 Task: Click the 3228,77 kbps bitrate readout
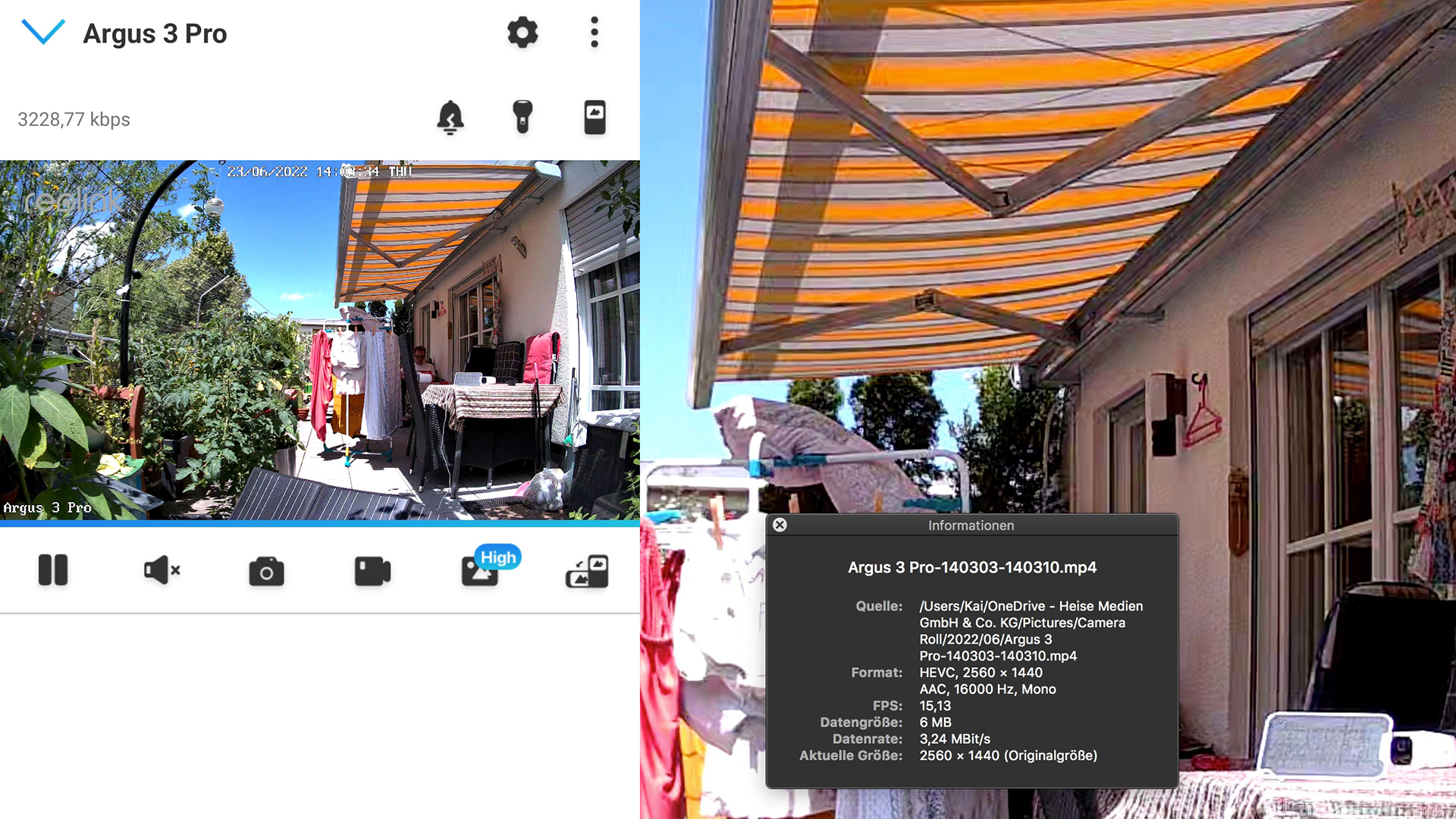click(x=74, y=120)
